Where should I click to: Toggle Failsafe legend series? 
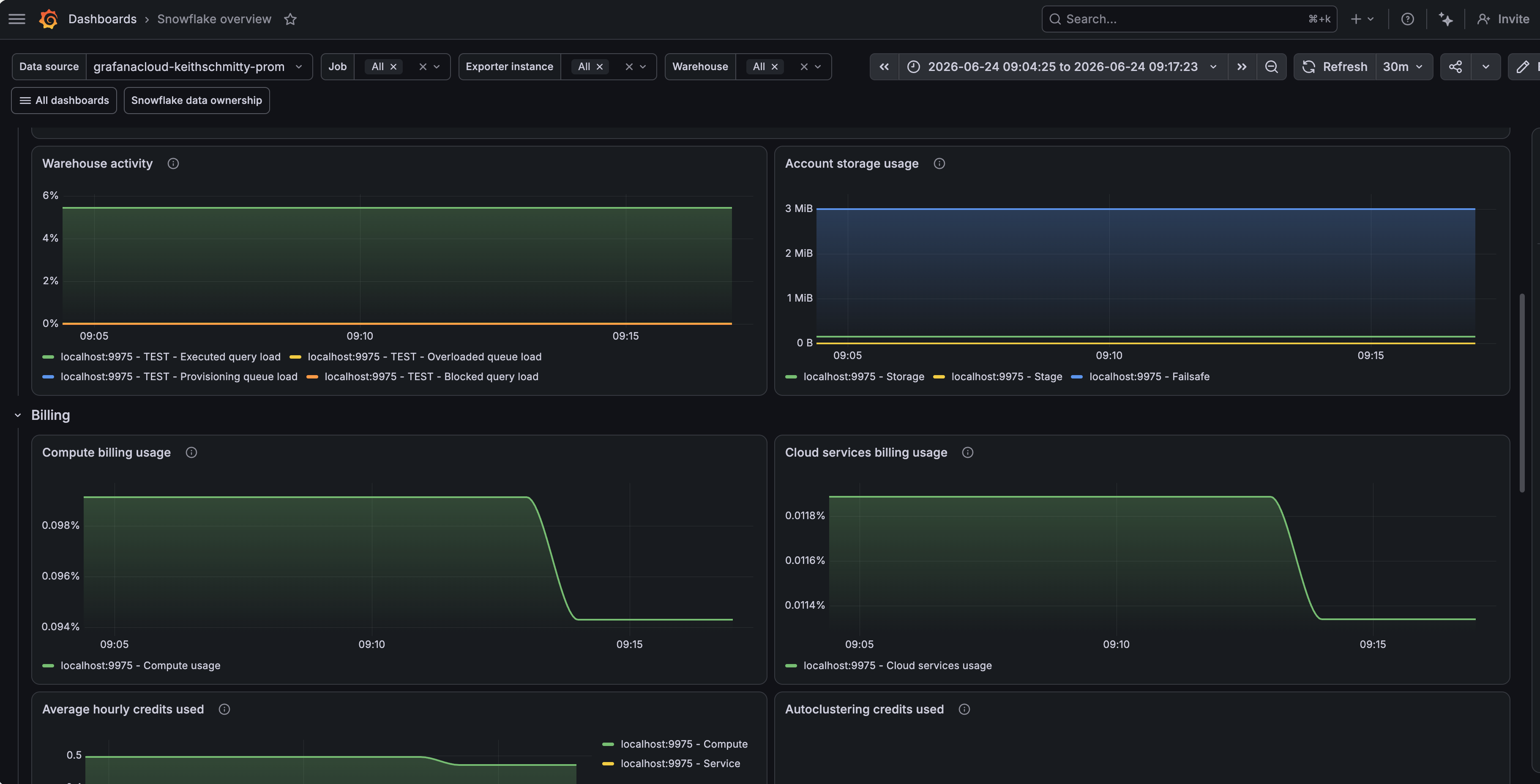[1149, 376]
